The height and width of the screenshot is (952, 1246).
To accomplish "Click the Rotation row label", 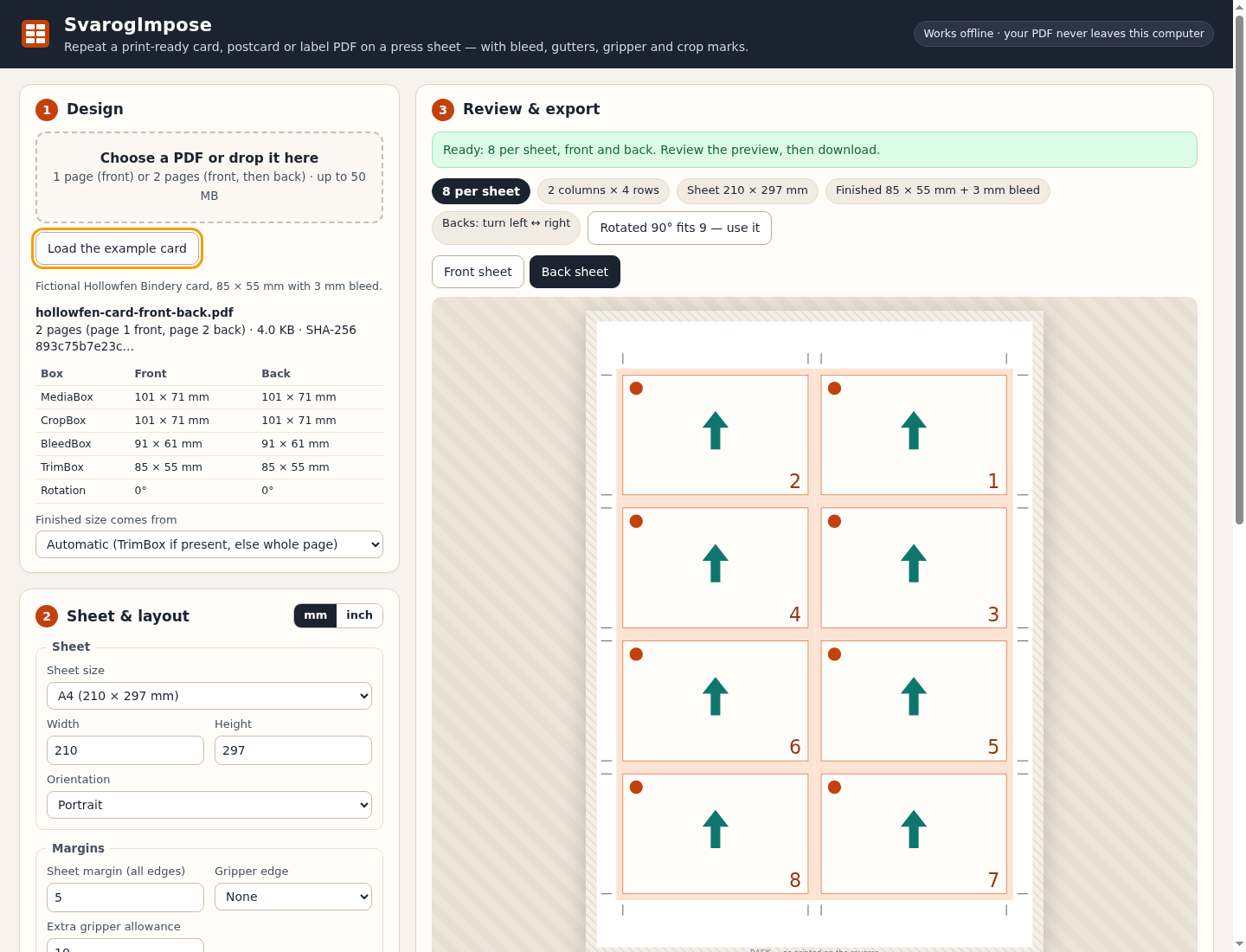I will pos(63,491).
